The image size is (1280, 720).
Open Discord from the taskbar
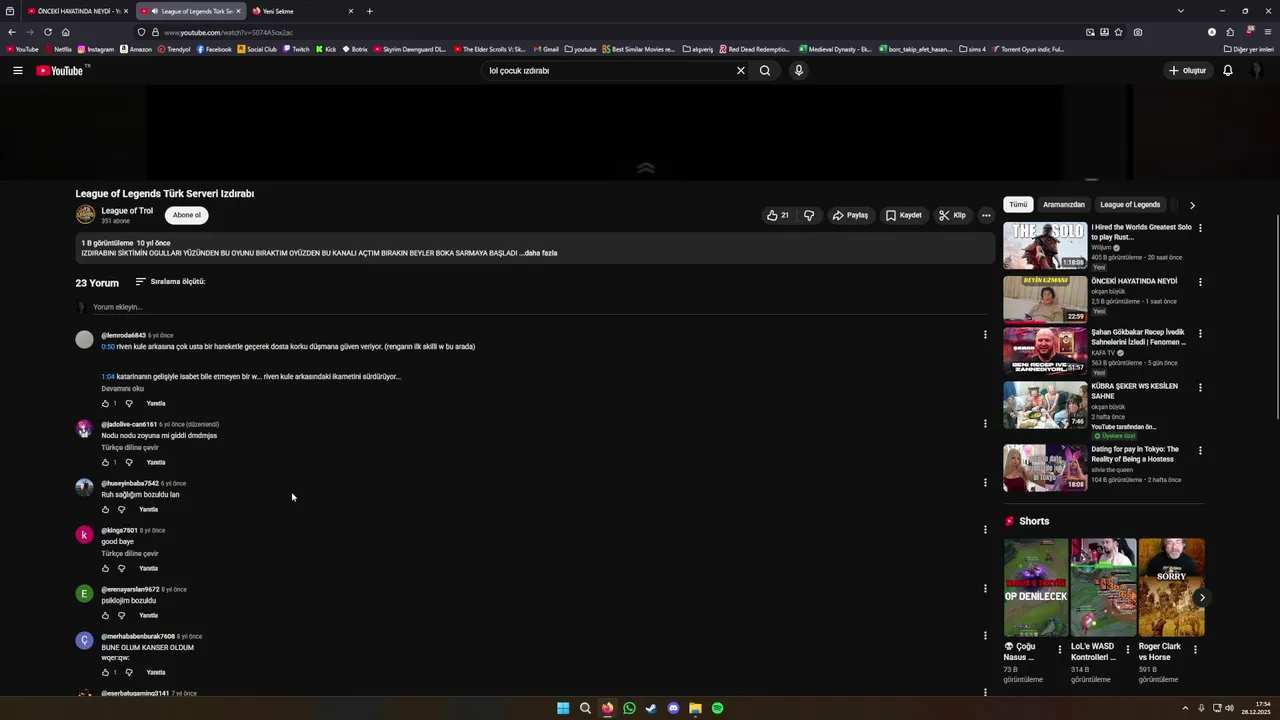coord(673,708)
